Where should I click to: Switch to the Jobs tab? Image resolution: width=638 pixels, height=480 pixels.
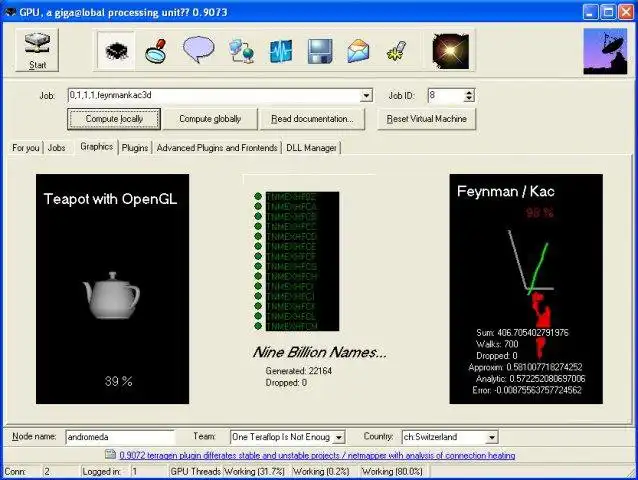point(57,148)
